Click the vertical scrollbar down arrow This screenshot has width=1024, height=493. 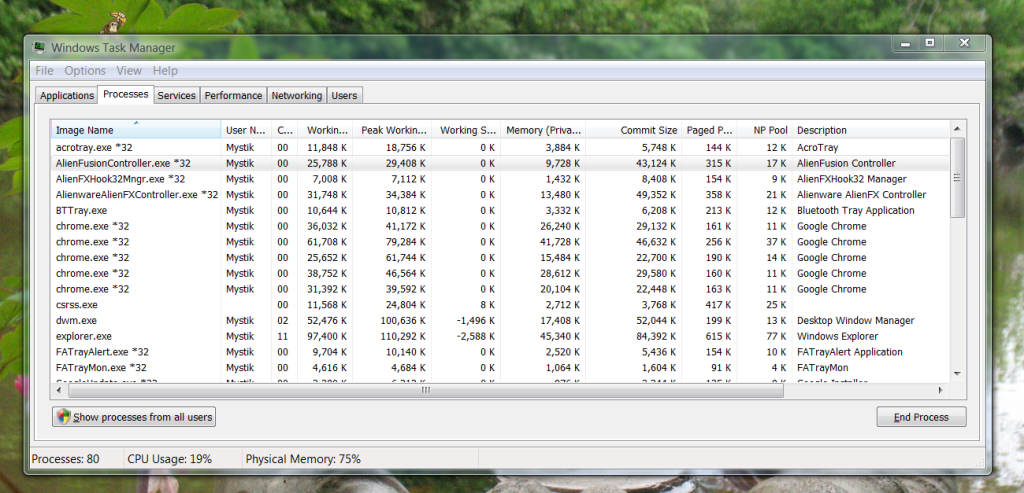(x=957, y=374)
